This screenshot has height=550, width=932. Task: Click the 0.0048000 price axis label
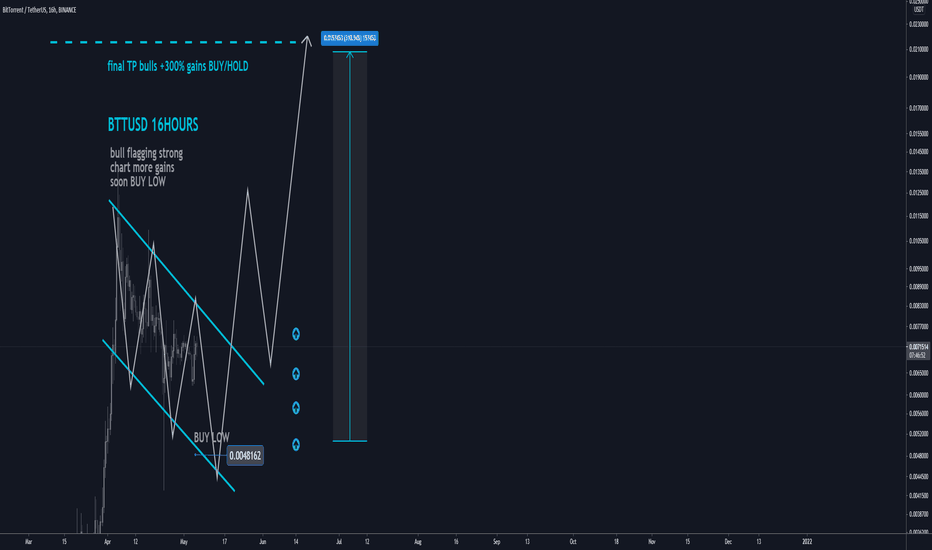pyautogui.click(x=918, y=455)
